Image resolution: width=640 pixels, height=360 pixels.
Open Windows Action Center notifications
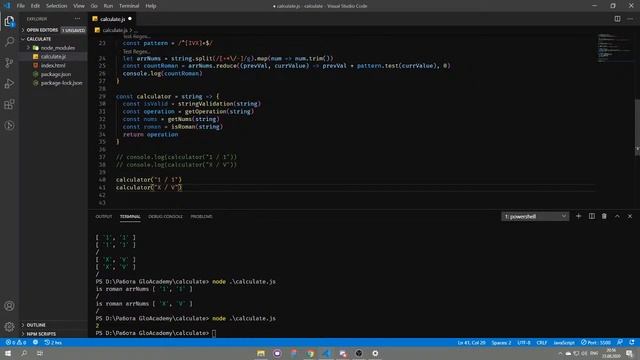(630, 353)
